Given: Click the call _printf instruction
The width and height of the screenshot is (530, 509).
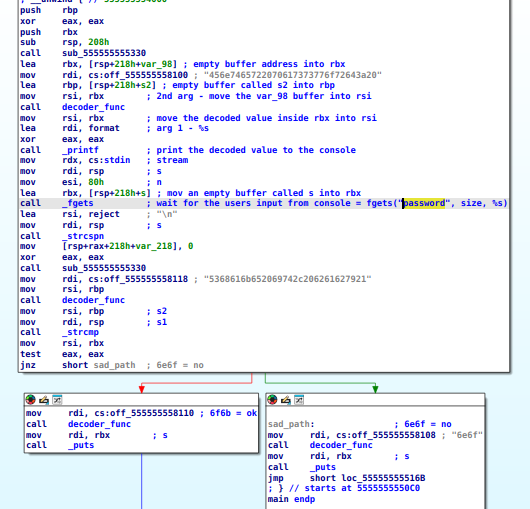Looking at the screenshot, I should click(59, 150).
